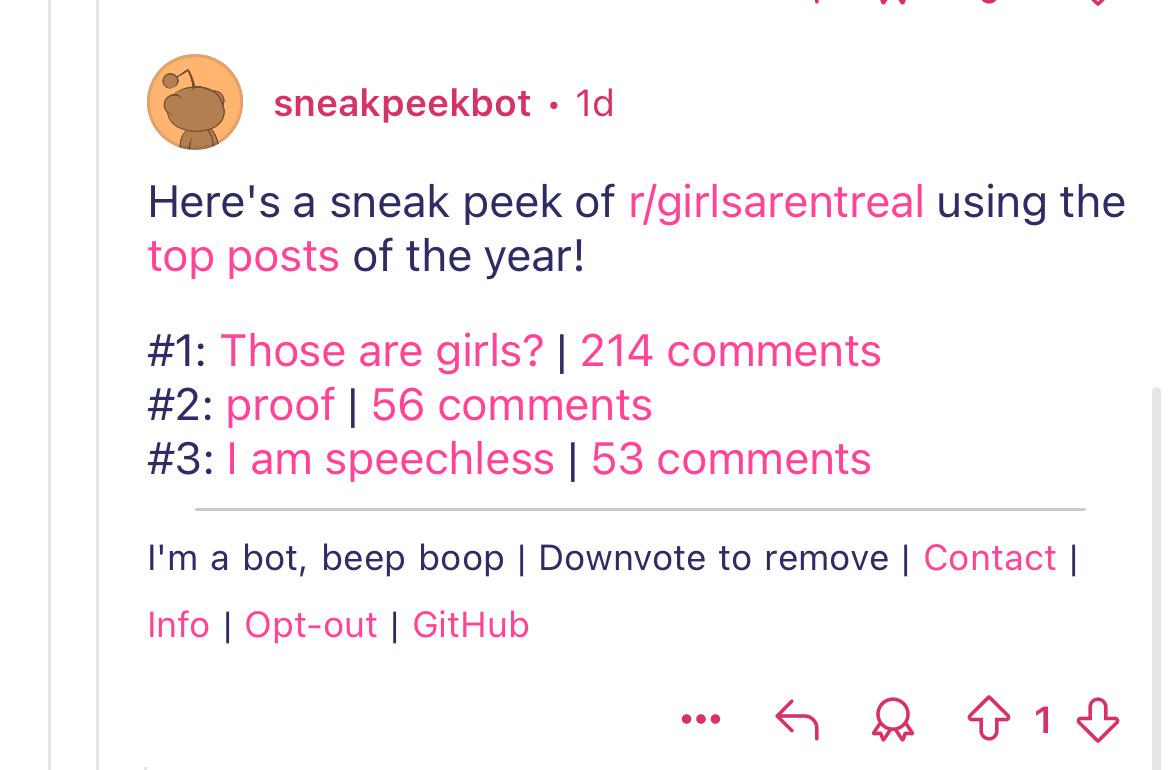Open the 'proof' post link
Image resolution: width=1170 pixels, height=770 pixels.
[x=280, y=405]
